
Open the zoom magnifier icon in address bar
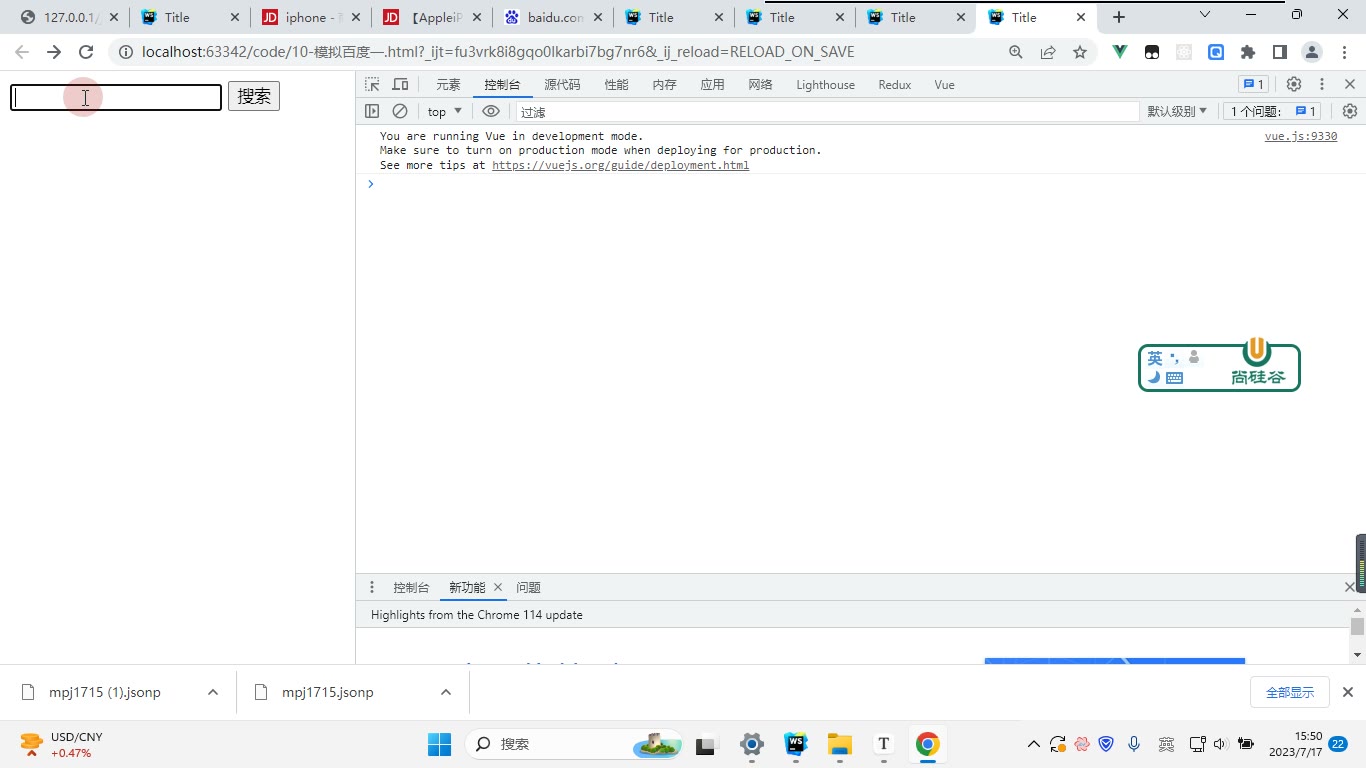(x=1016, y=52)
